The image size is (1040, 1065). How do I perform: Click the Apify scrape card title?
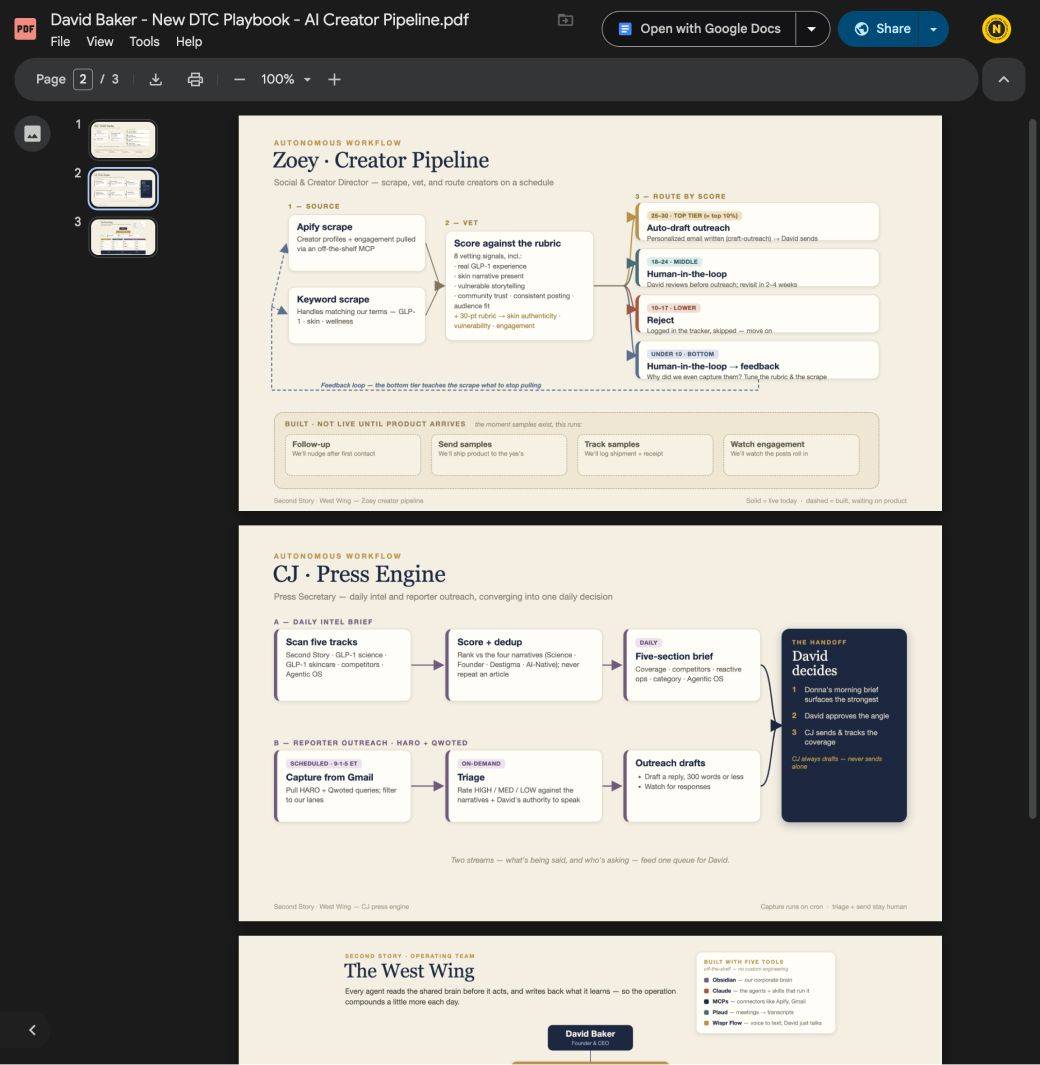(x=324, y=227)
